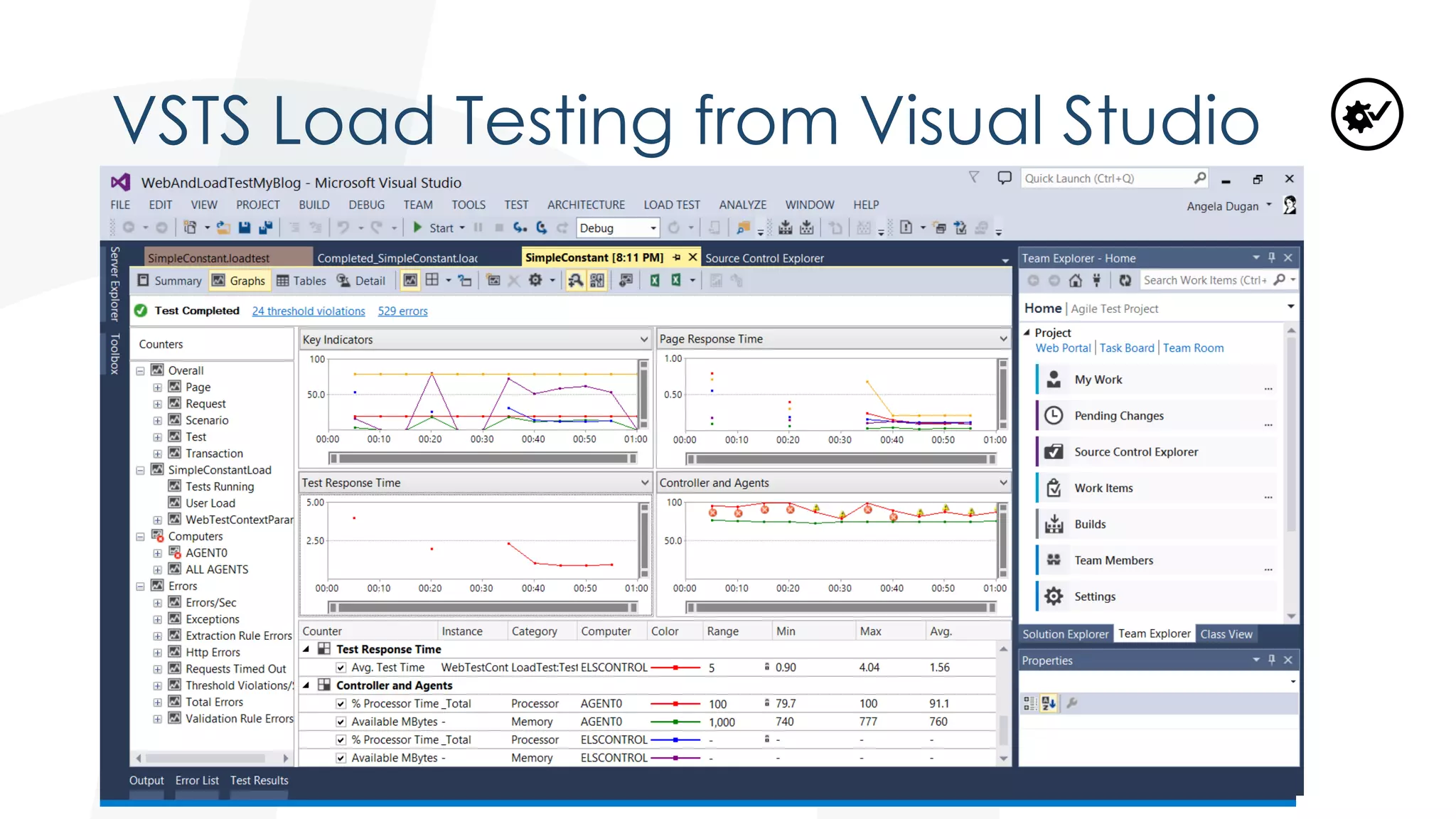Open the feedback speech bubble icon
This screenshot has height=819, width=1456.
click(x=1005, y=178)
